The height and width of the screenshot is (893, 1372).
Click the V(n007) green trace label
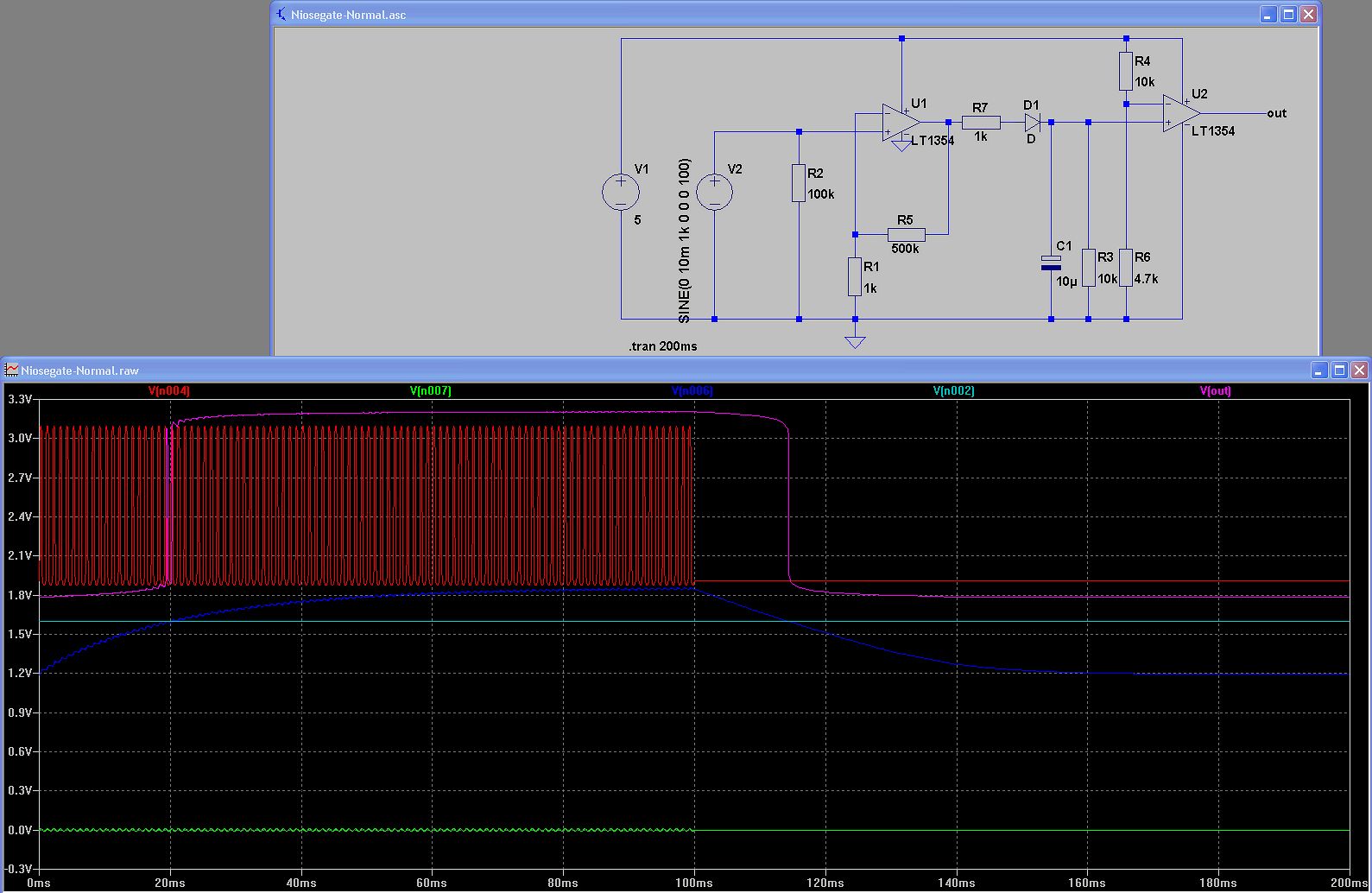point(430,391)
